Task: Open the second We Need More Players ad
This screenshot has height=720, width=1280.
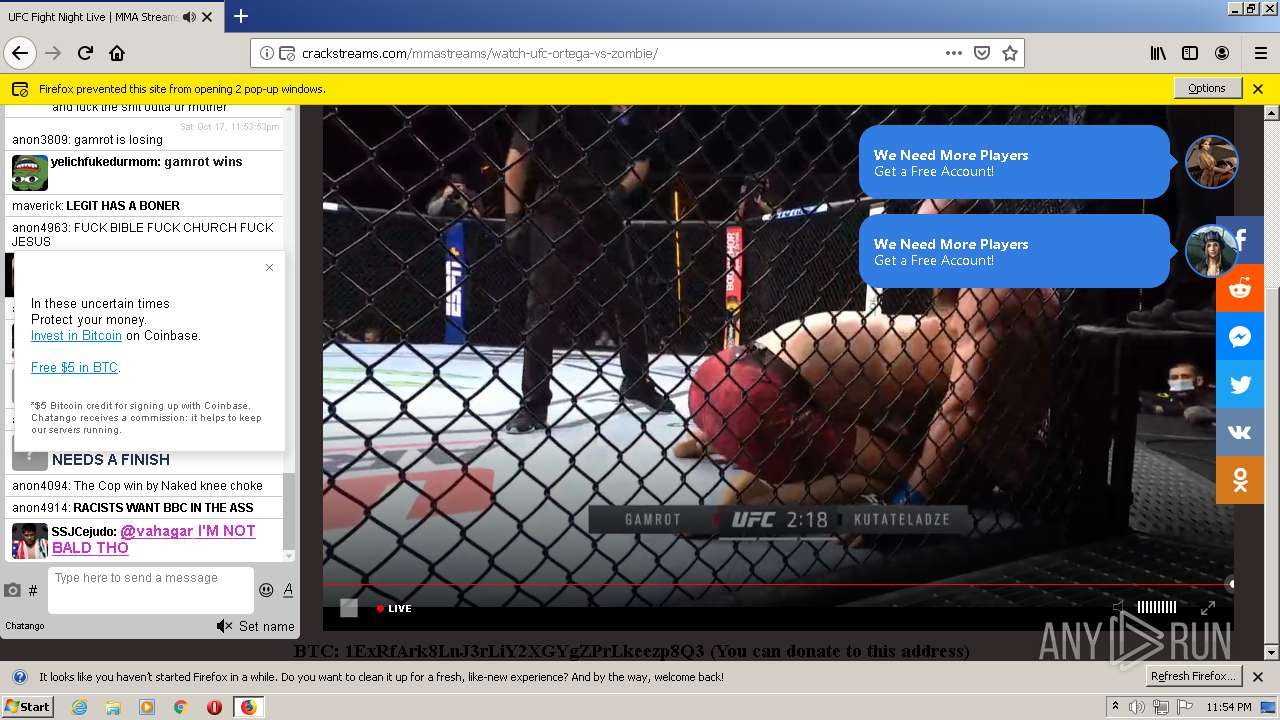Action: point(1014,251)
